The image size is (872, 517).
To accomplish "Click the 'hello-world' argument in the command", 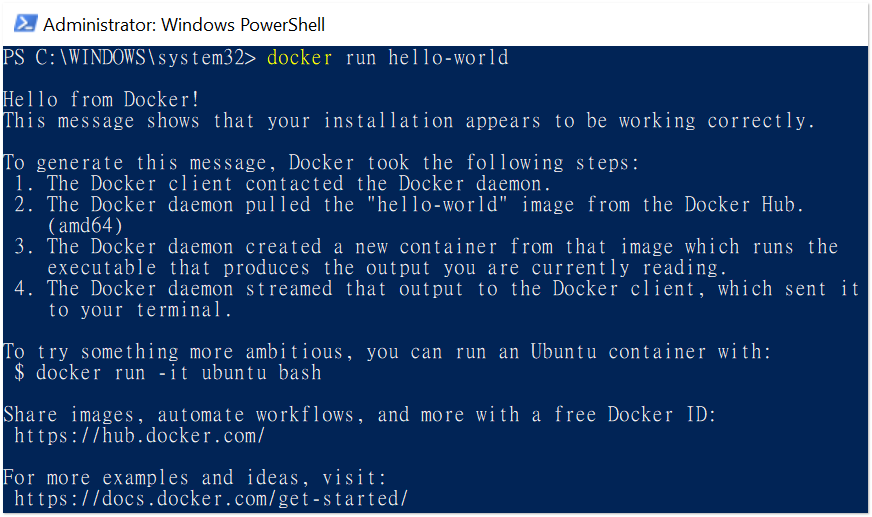I will coord(448,58).
